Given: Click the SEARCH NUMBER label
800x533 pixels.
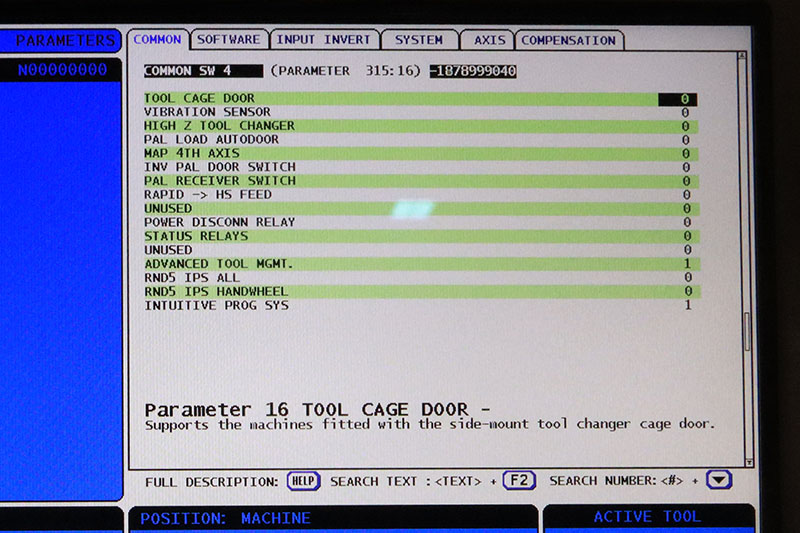Looking at the screenshot, I should tap(603, 480).
